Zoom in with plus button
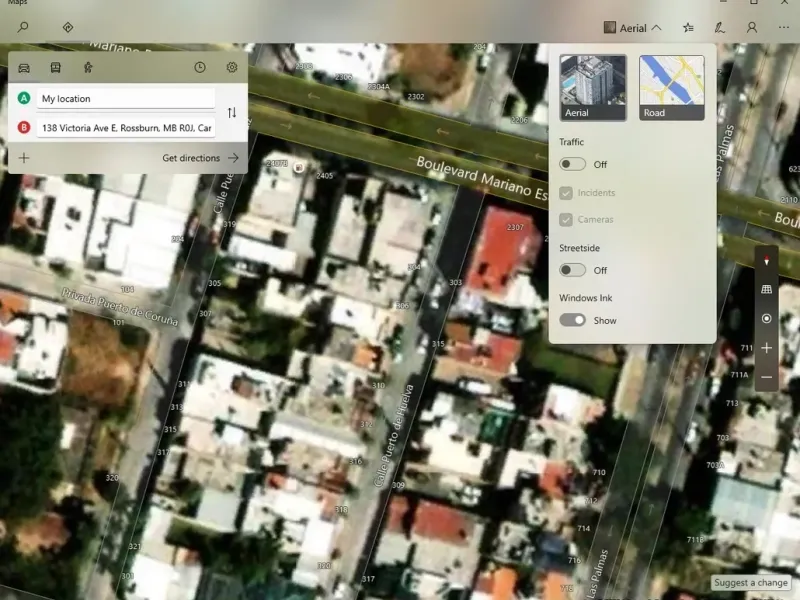800x600 pixels. (x=766, y=348)
